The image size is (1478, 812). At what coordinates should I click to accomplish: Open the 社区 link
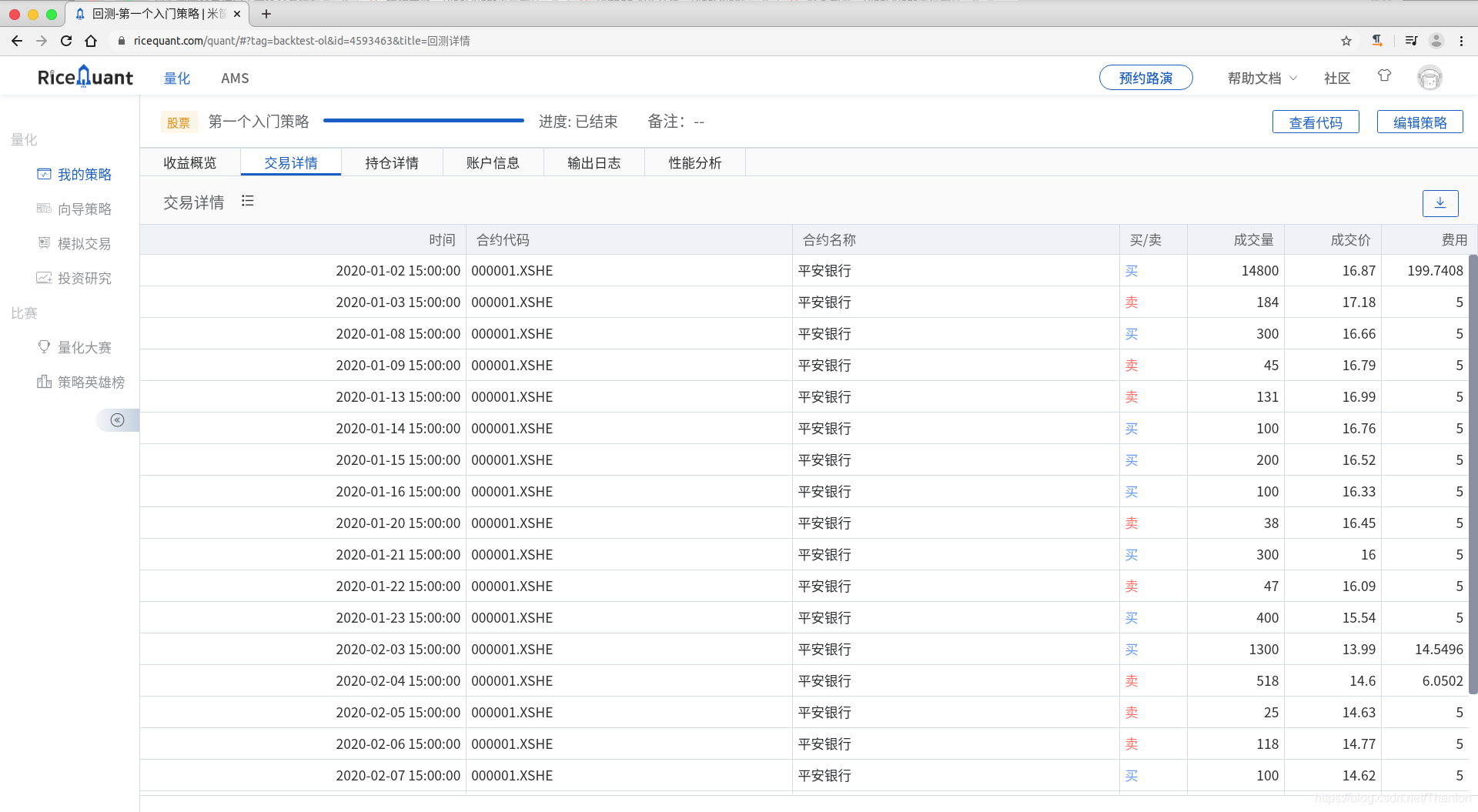(1337, 78)
